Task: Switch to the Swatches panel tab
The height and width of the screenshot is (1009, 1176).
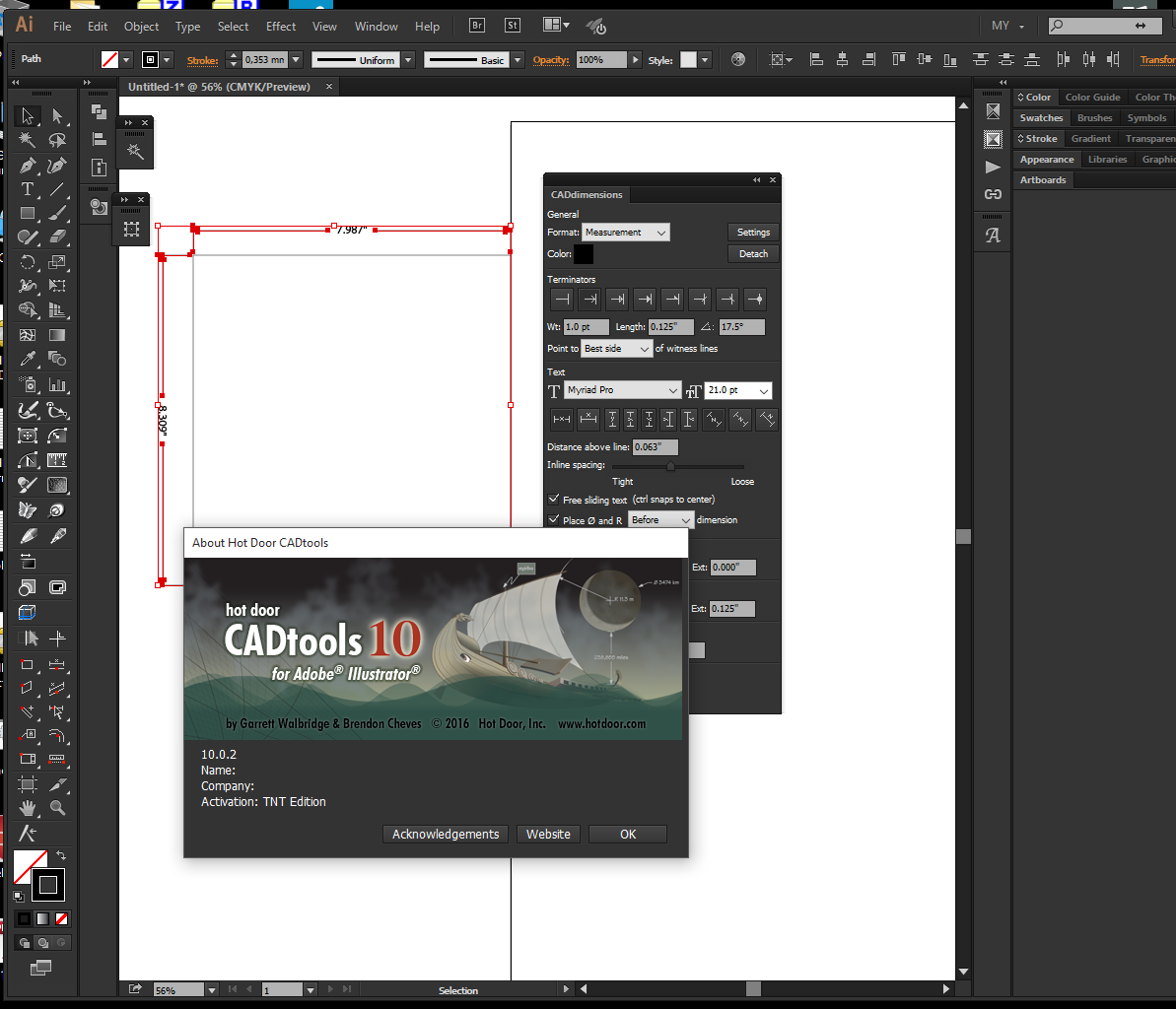Action: [x=1041, y=118]
